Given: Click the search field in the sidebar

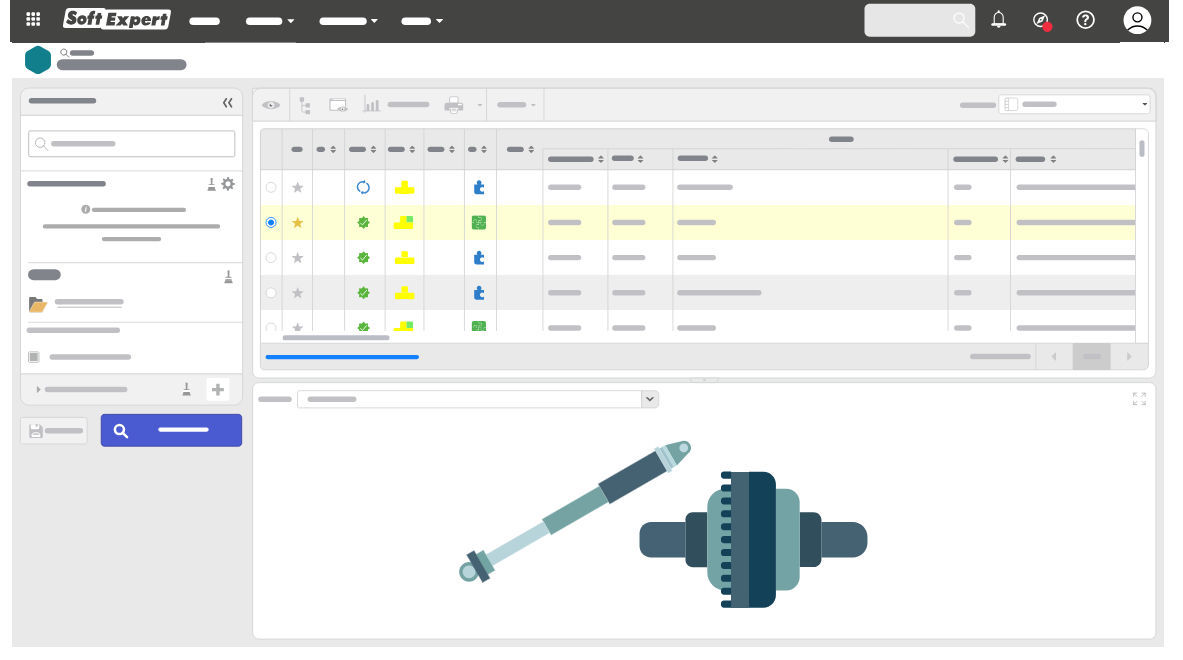Looking at the screenshot, I should [131, 143].
